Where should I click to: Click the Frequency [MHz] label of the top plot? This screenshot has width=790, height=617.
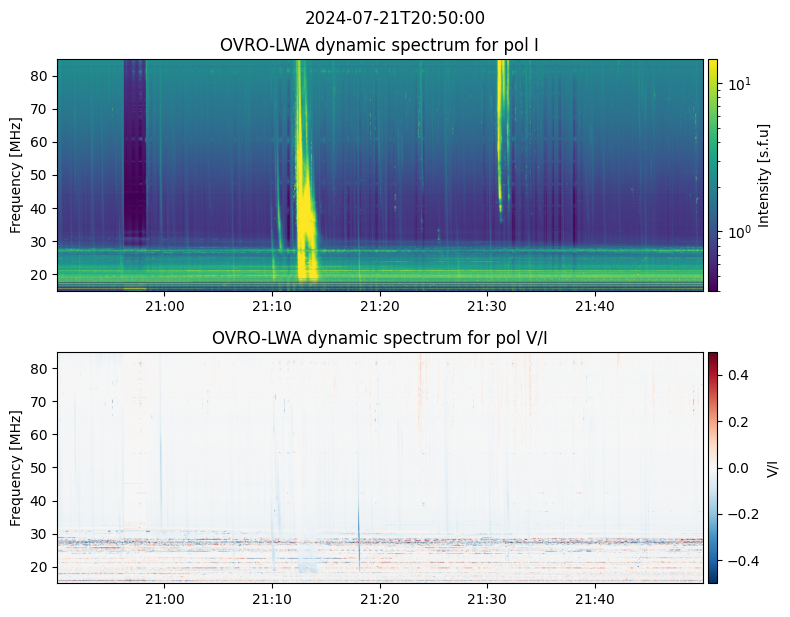[x=16, y=175]
